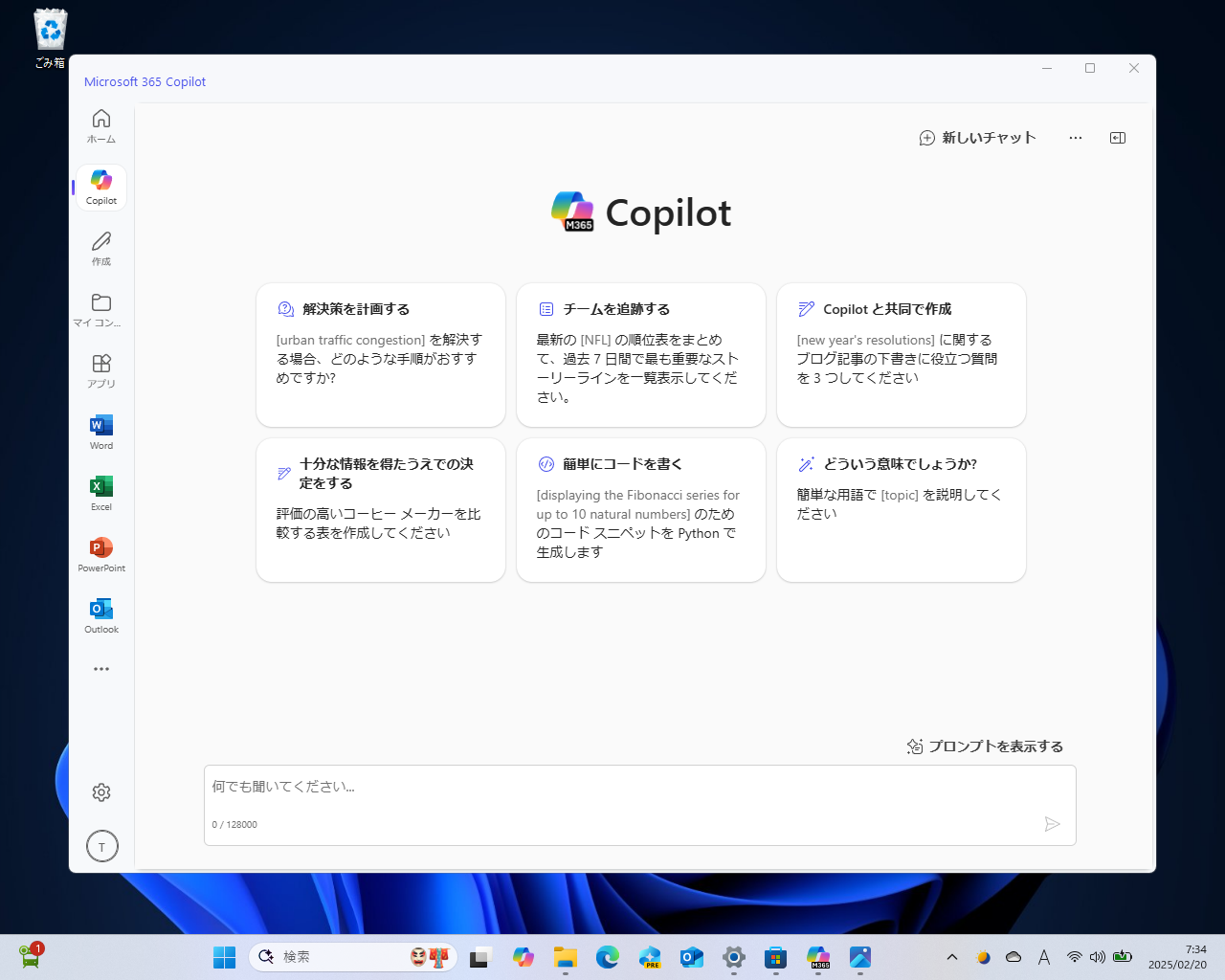Launch Copilot from the taskbar
The height and width of the screenshot is (980, 1225).
pos(523,957)
